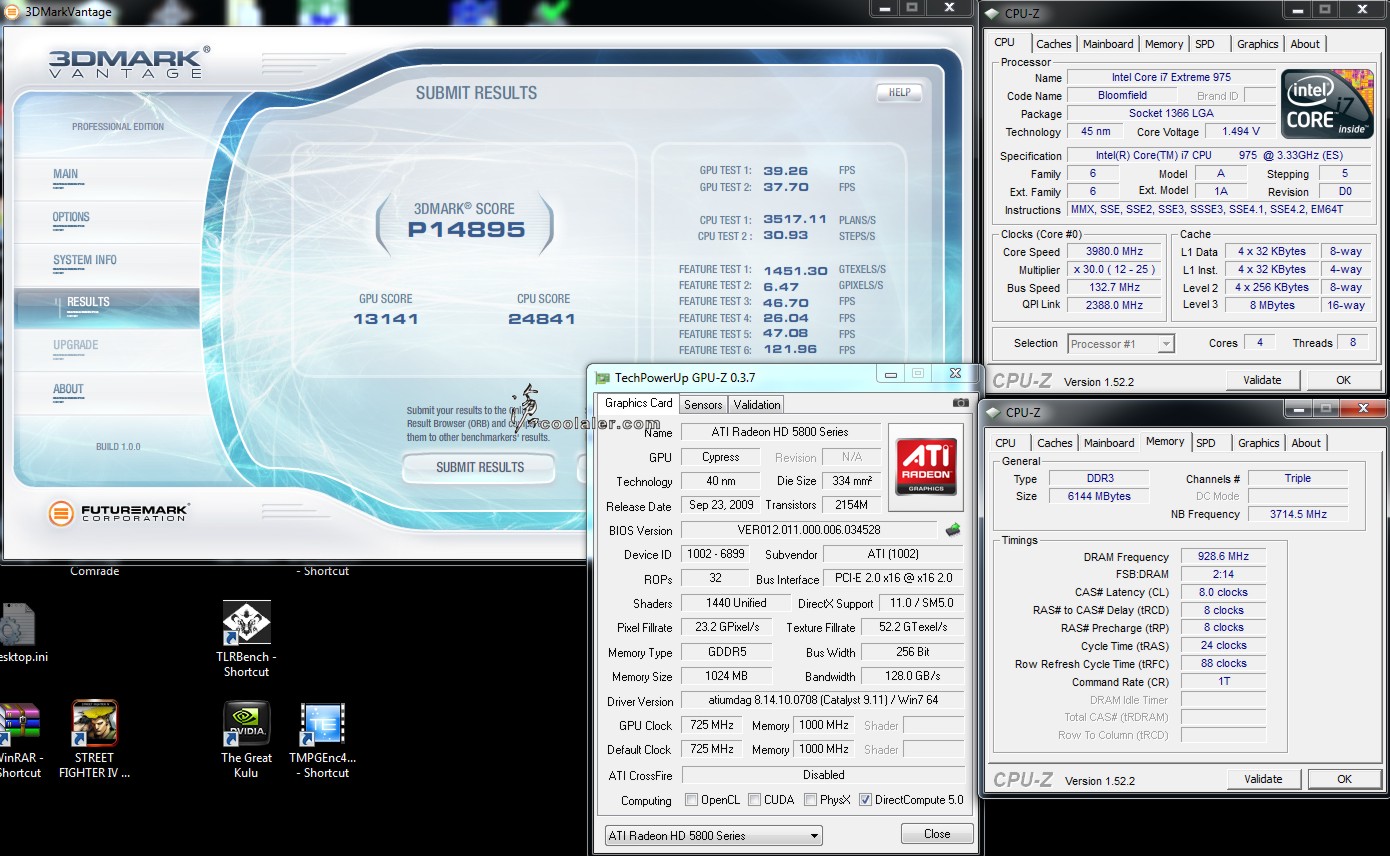This screenshot has height=856, width=1390.
Task: Open About tab in CPU-Z memory timings window
Action: point(1306,443)
